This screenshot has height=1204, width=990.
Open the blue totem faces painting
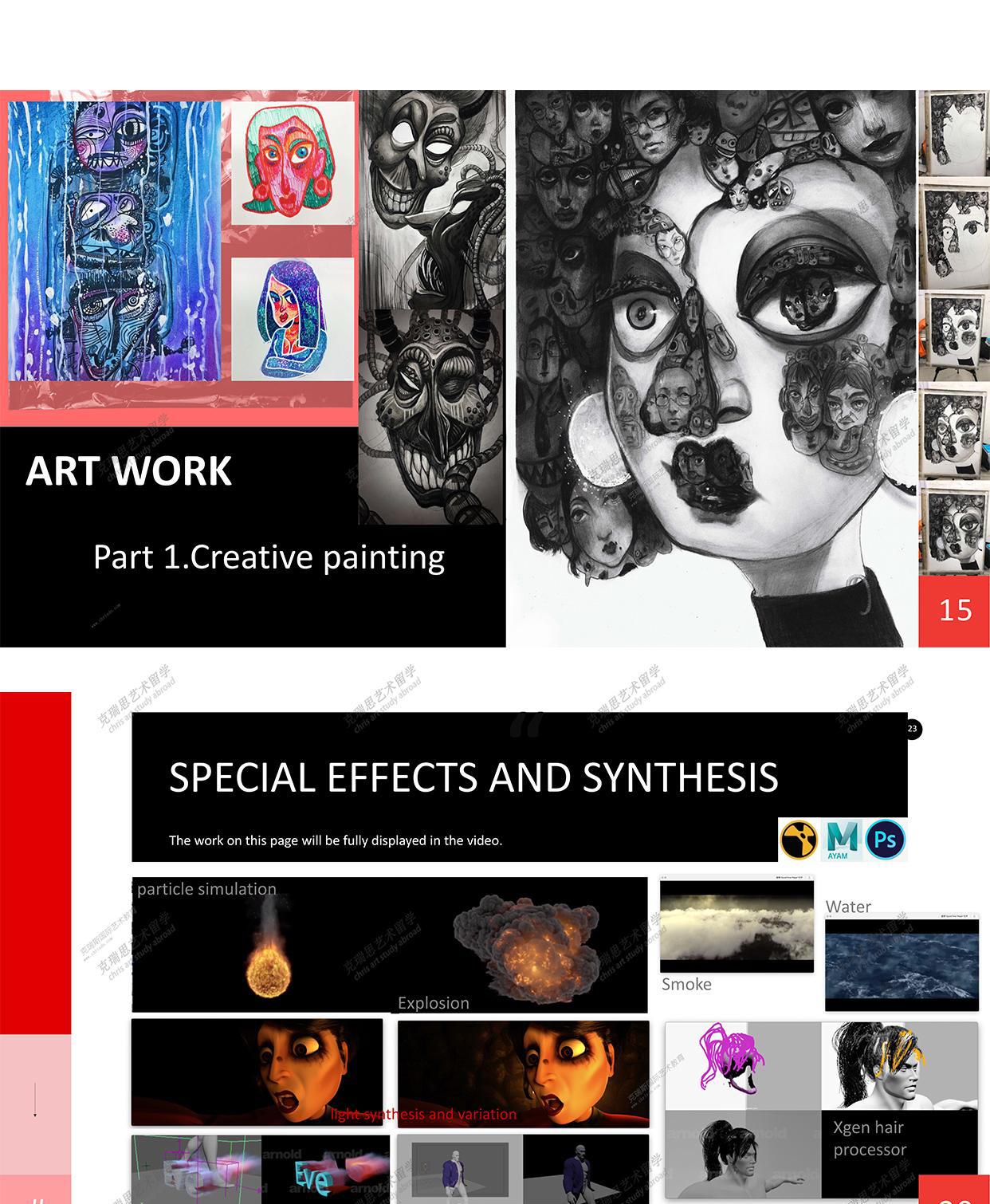pos(115,241)
